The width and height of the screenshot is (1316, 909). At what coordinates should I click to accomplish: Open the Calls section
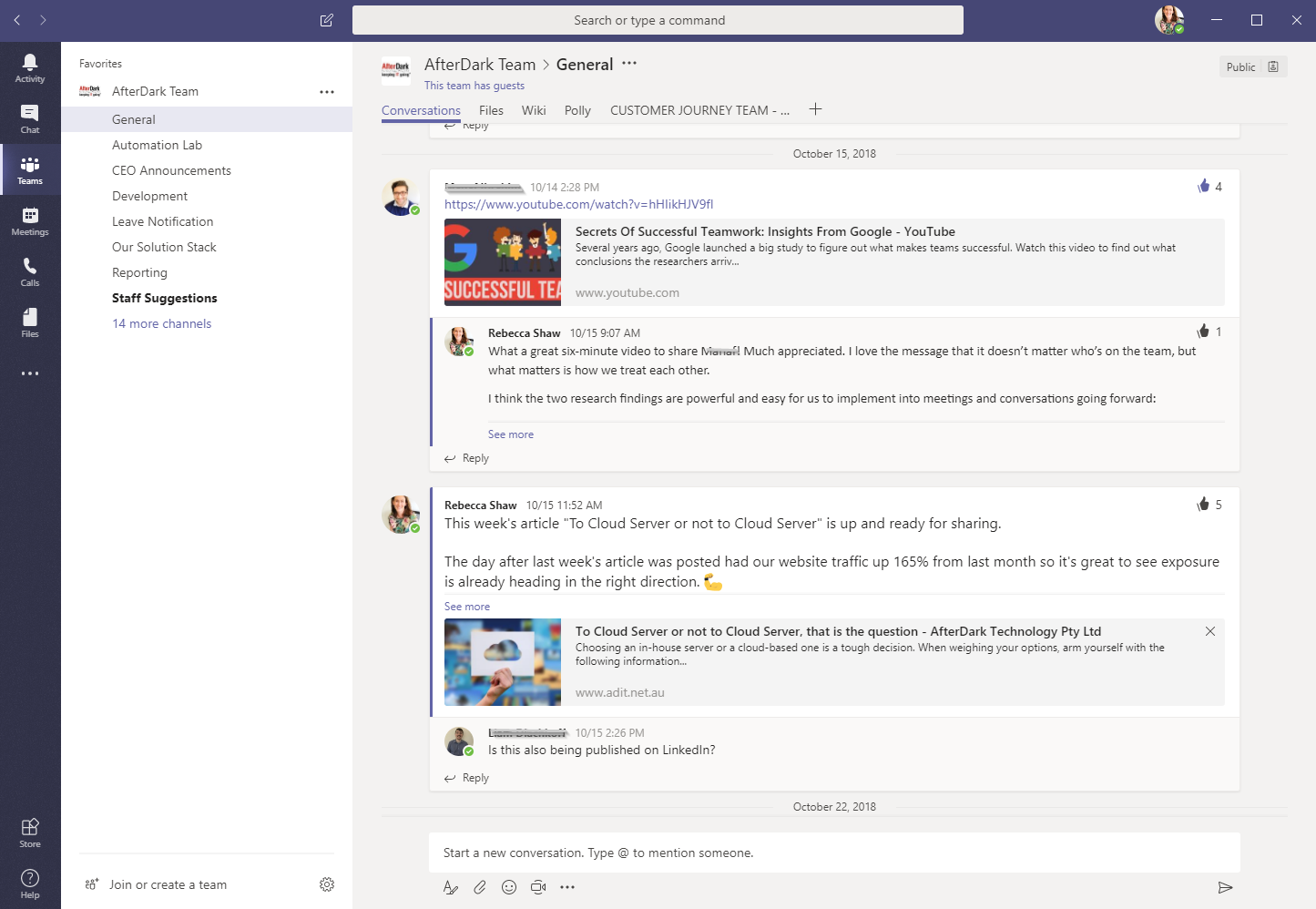click(30, 270)
